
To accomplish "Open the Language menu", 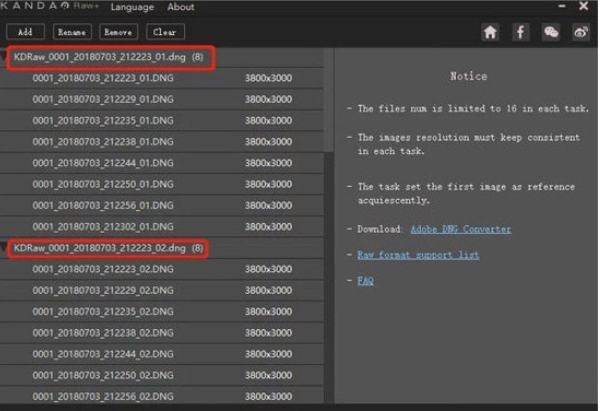I will (132, 7).
